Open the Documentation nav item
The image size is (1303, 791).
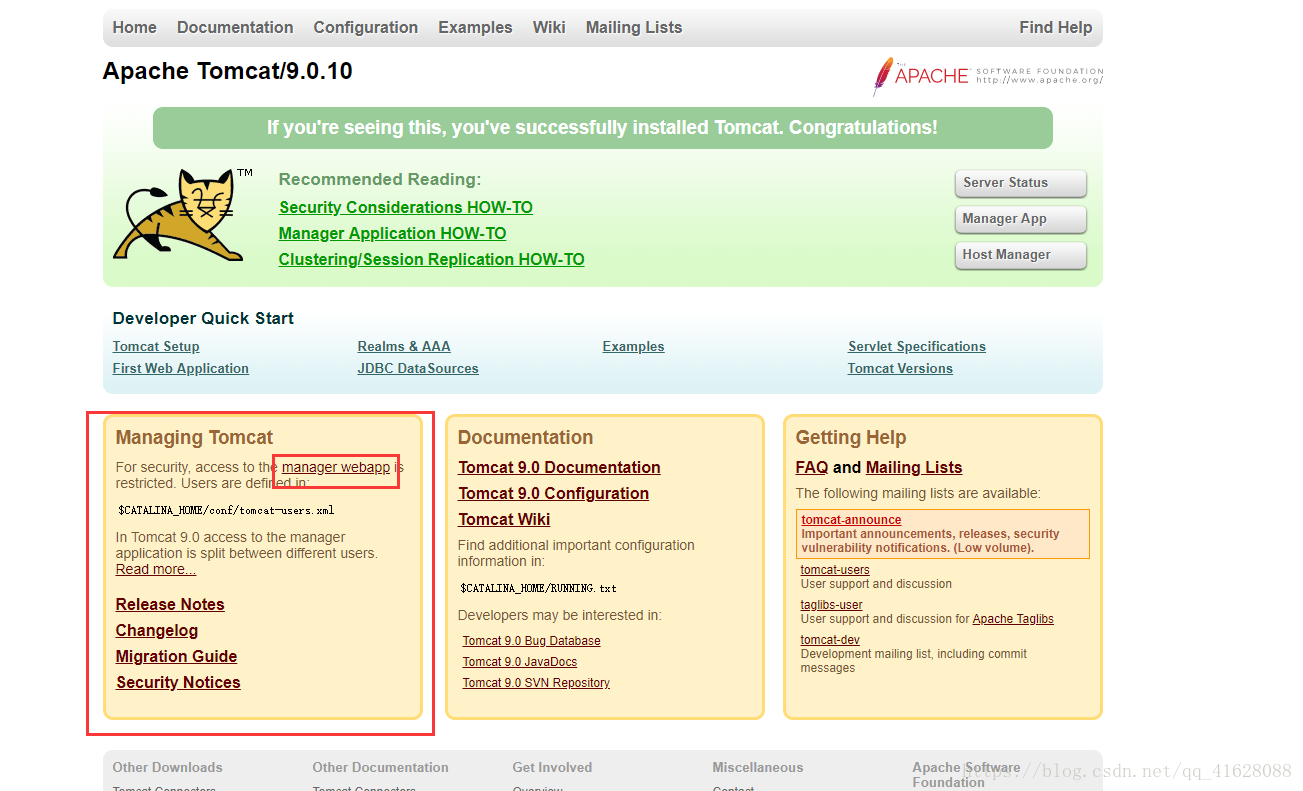(x=235, y=28)
